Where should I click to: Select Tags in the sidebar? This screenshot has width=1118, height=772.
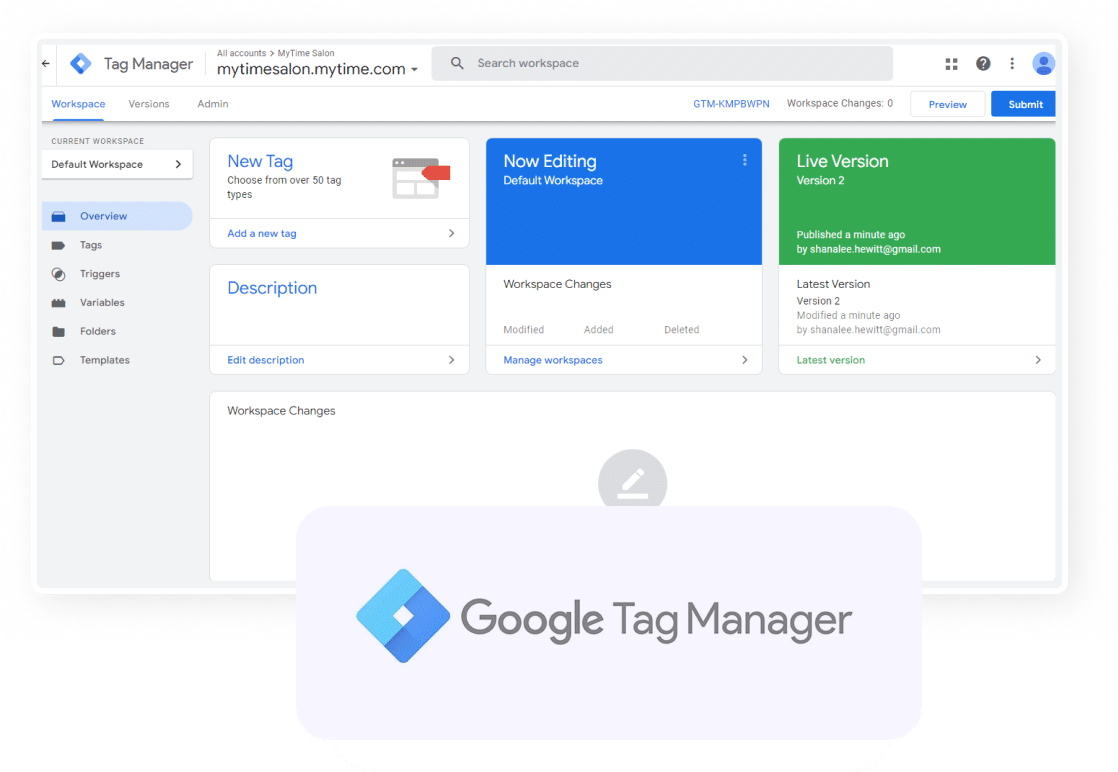pos(117,245)
